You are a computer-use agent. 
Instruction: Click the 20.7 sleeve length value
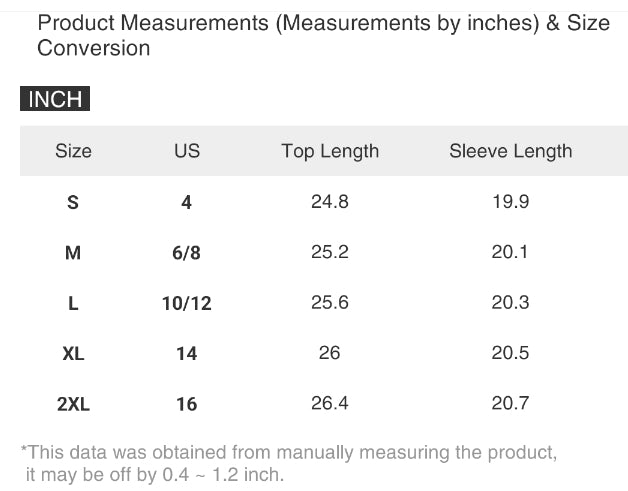510,403
